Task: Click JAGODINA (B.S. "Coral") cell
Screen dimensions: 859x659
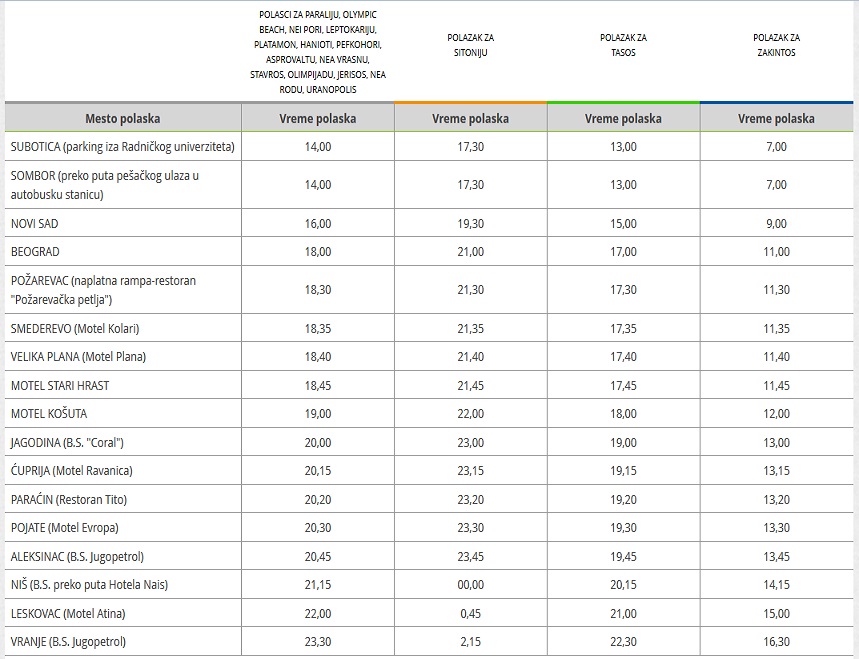Action: 123,443
